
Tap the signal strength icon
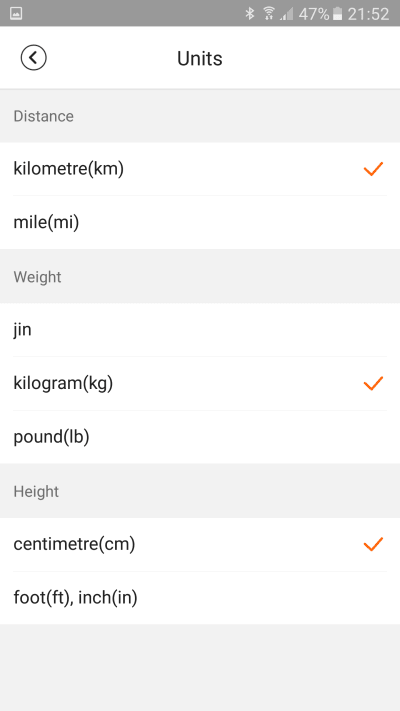coord(287,14)
